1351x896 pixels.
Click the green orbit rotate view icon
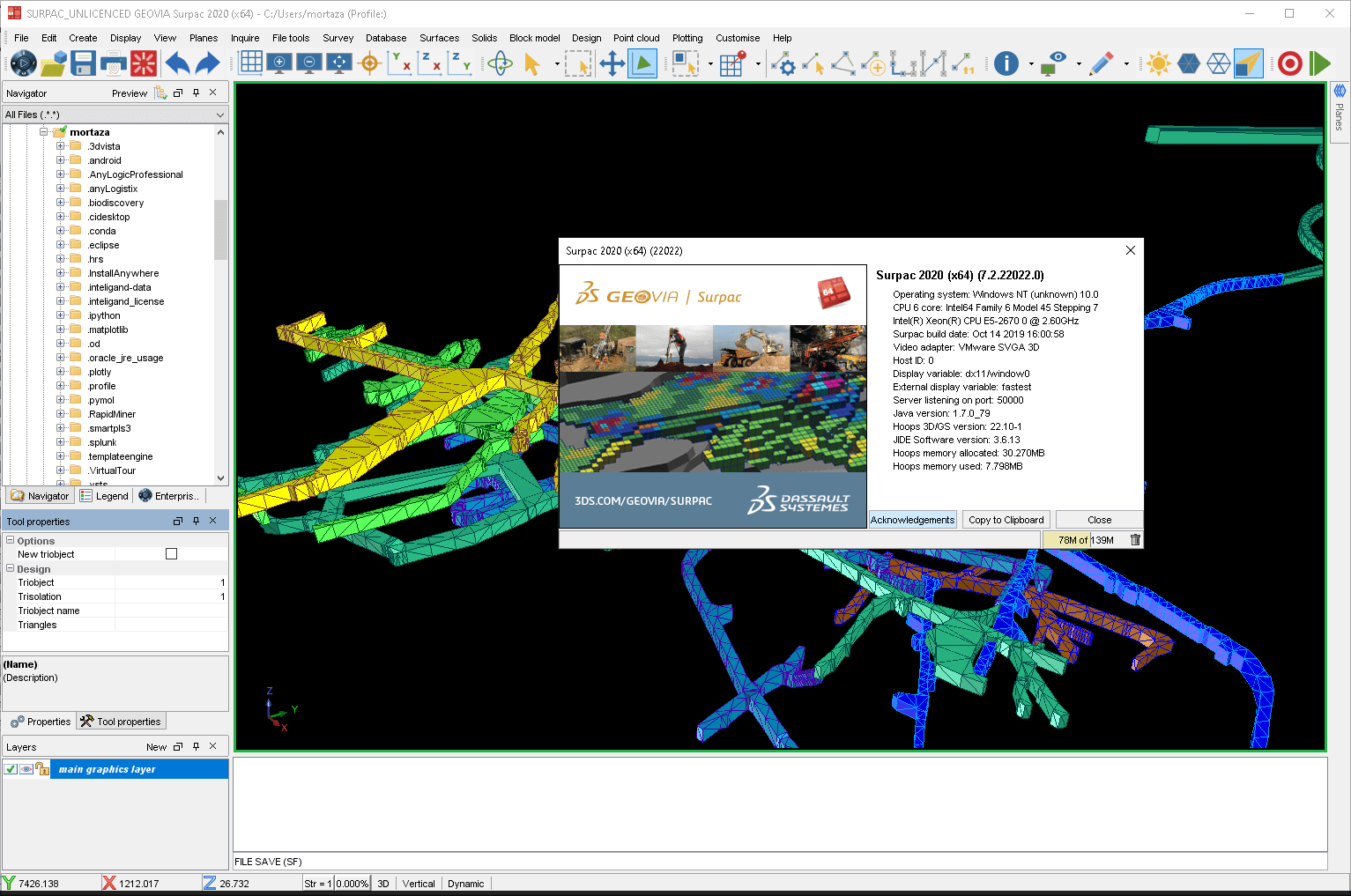[500, 63]
